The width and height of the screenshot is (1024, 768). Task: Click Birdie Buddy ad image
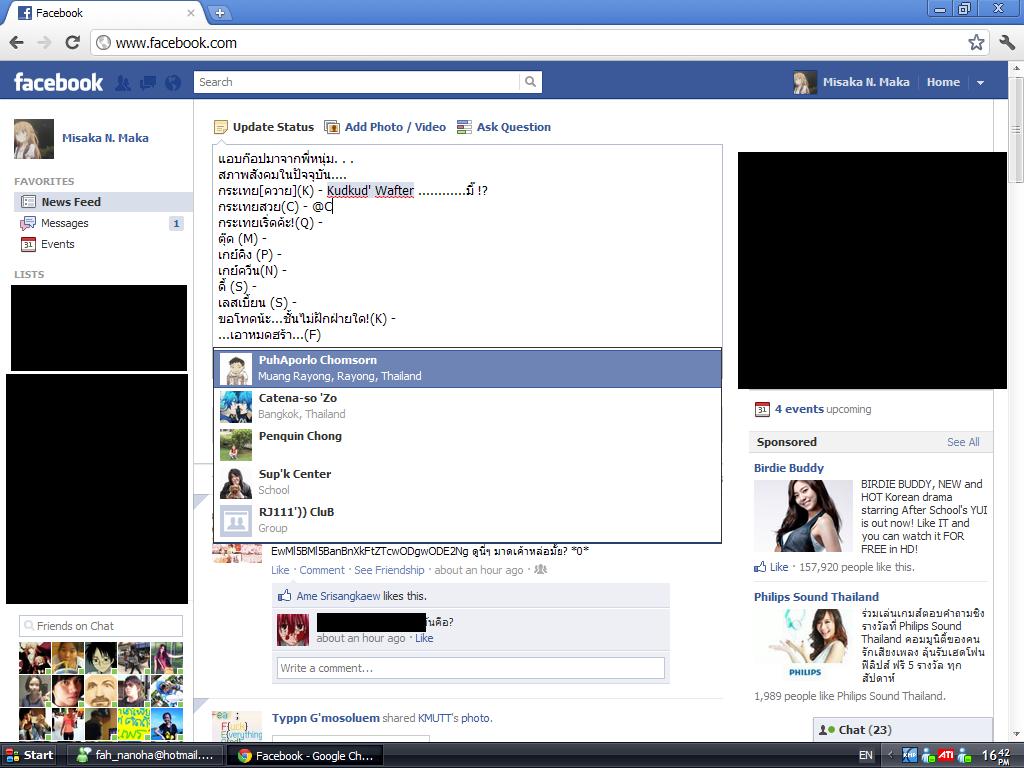coord(803,516)
